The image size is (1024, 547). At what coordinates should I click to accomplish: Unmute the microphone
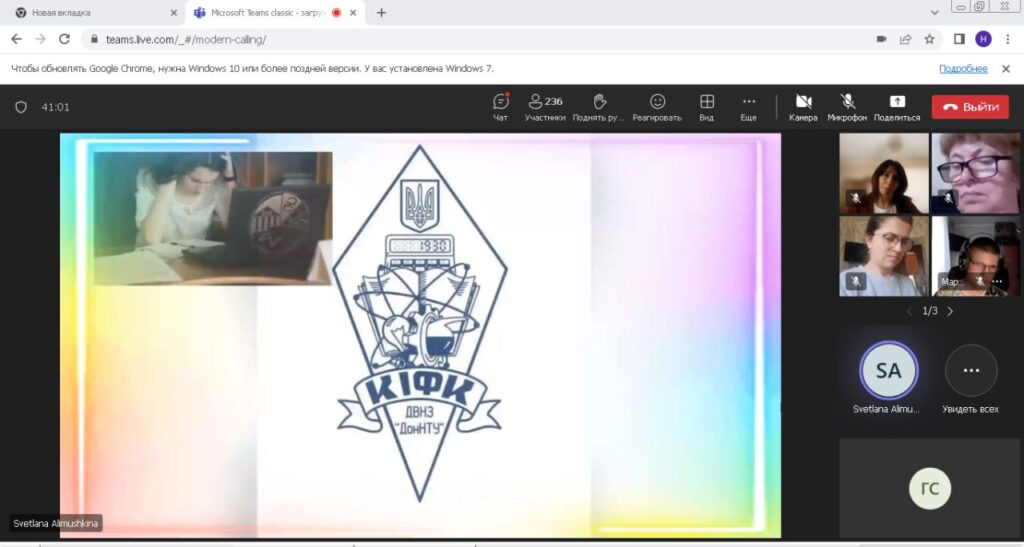[847, 107]
